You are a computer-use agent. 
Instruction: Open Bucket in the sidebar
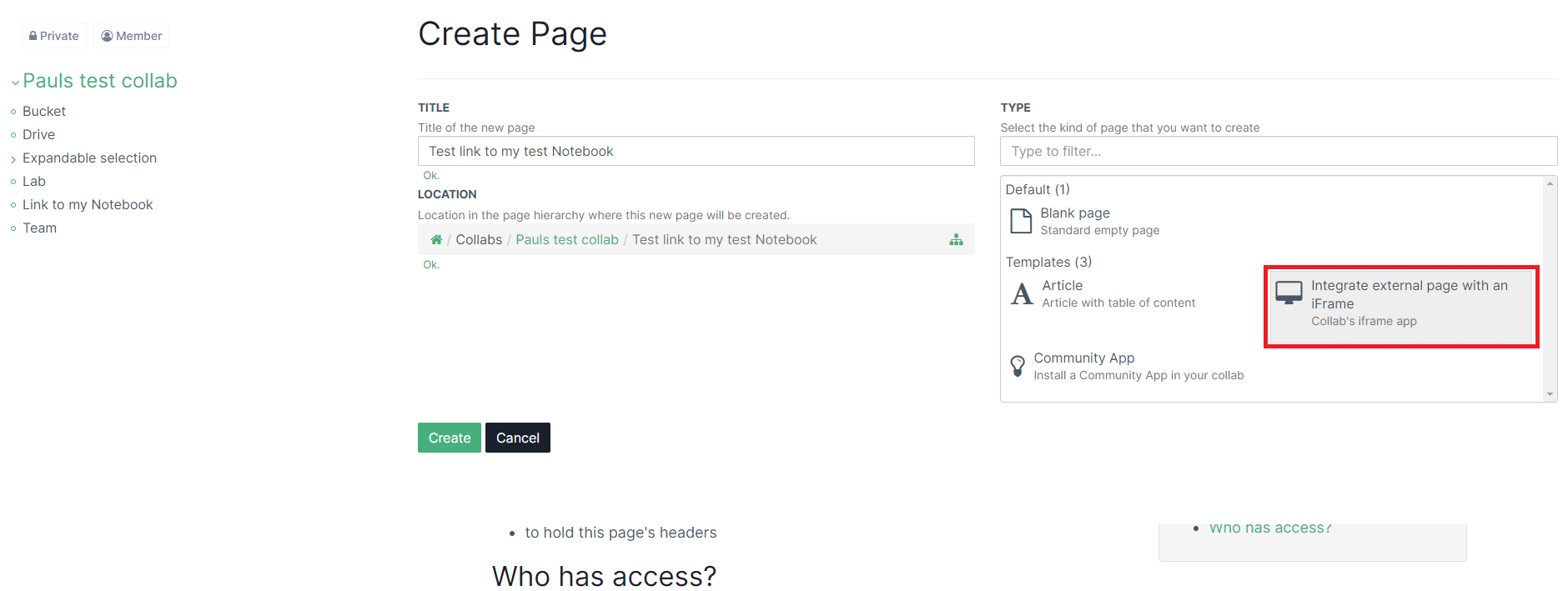click(x=44, y=112)
